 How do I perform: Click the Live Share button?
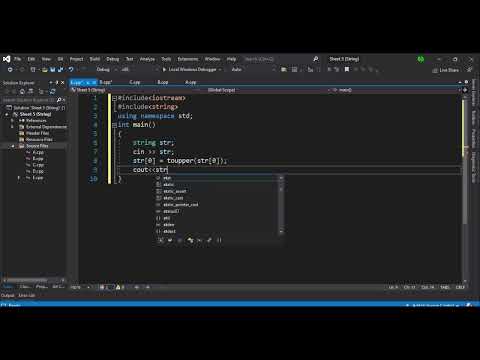(x=446, y=70)
